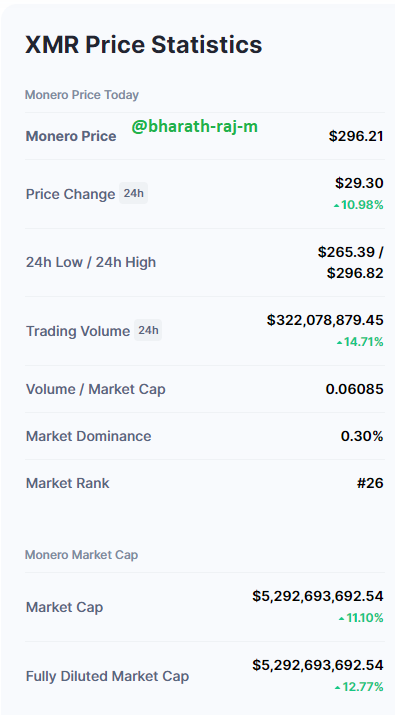Click the Market Dominance value 0.30%

coord(362,436)
